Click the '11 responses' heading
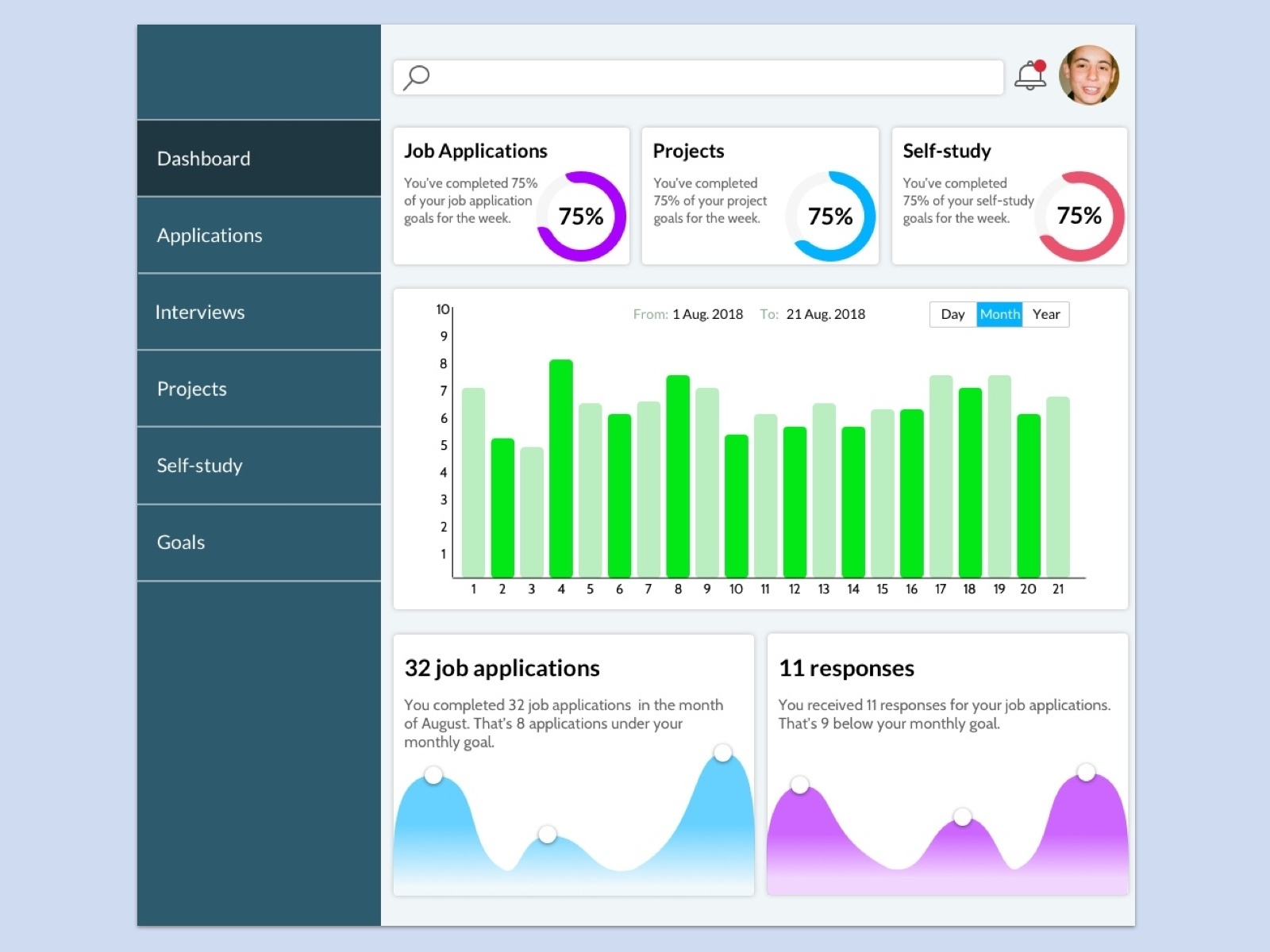 pyautogui.click(x=846, y=669)
